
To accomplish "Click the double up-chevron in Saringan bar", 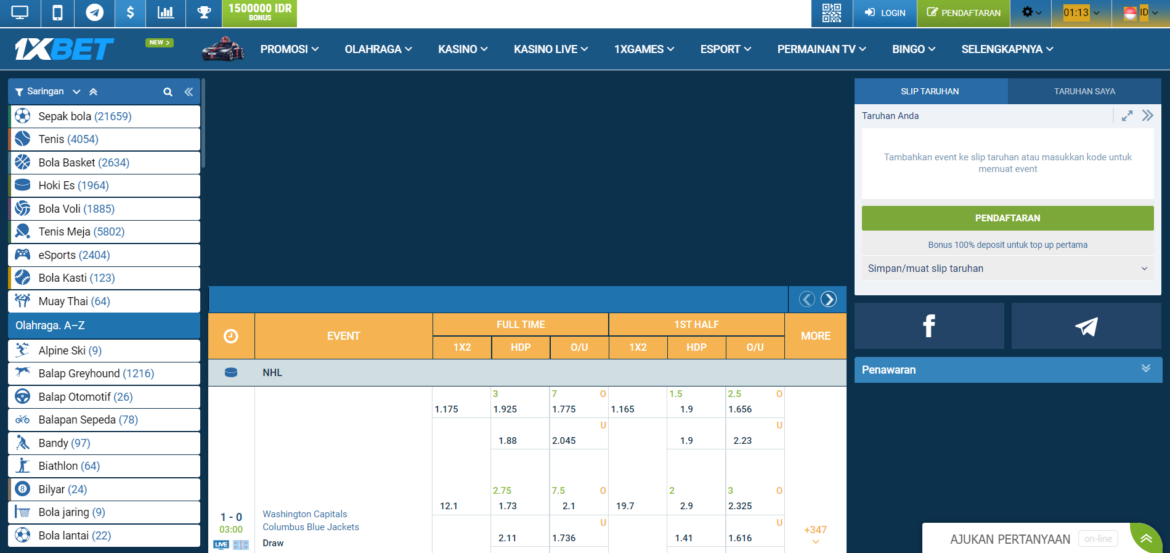I will pos(93,92).
